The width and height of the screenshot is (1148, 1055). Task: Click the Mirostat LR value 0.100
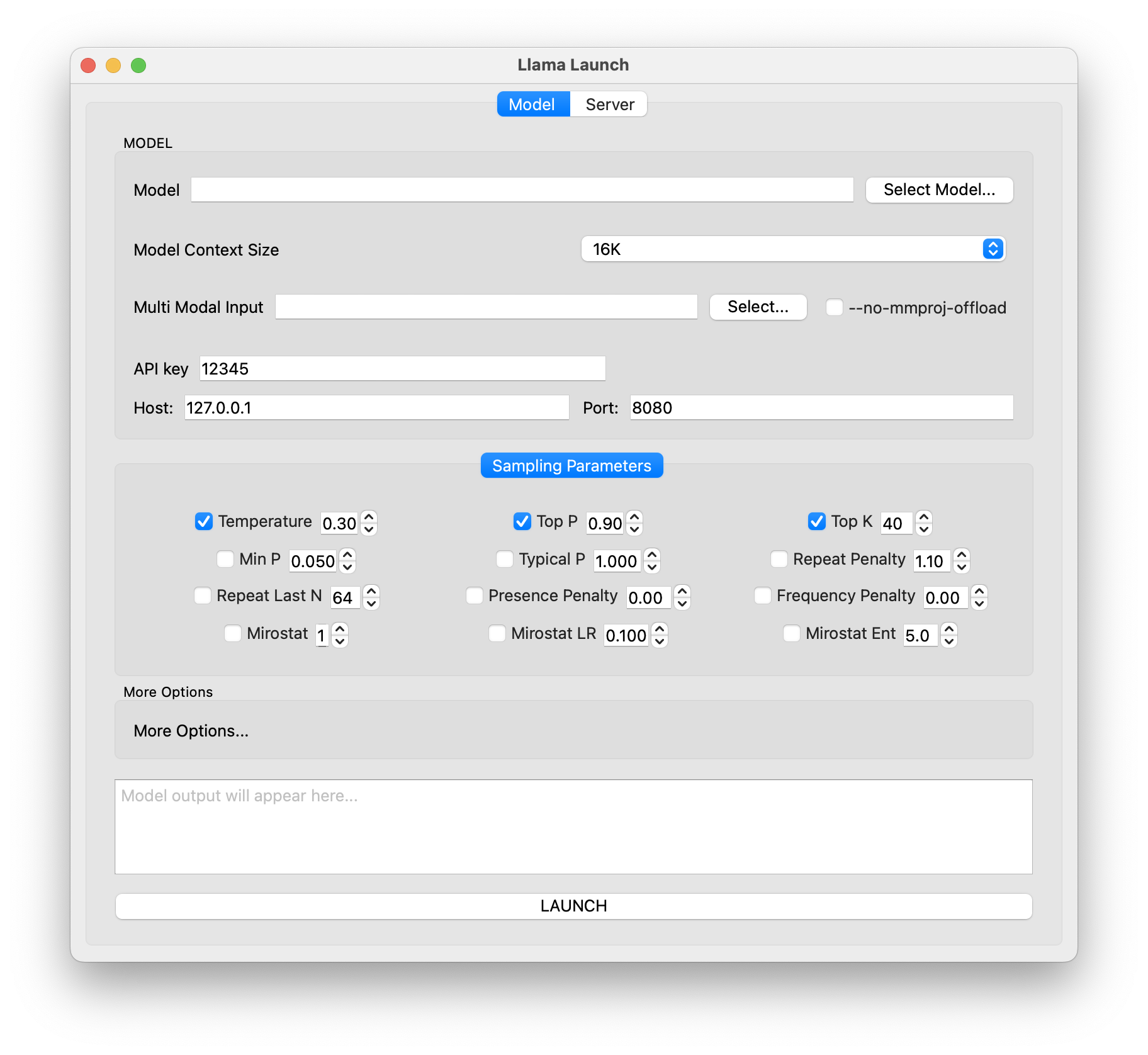point(626,635)
